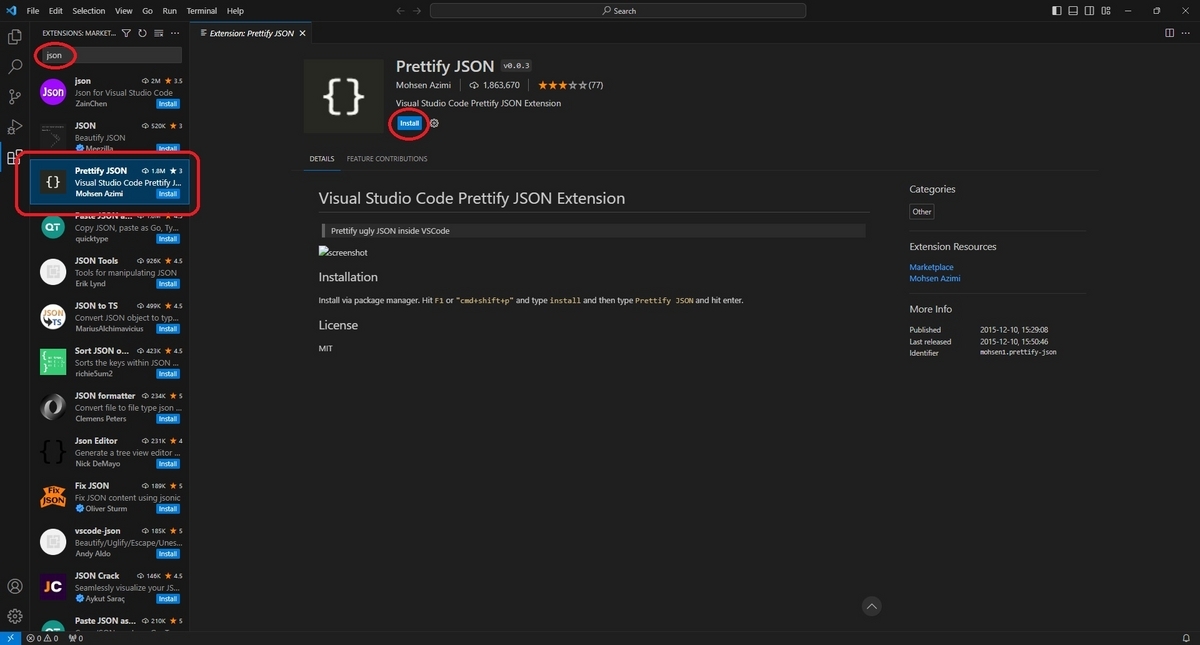Open the Selection menu
This screenshot has height=645, width=1200.
pos(88,11)
